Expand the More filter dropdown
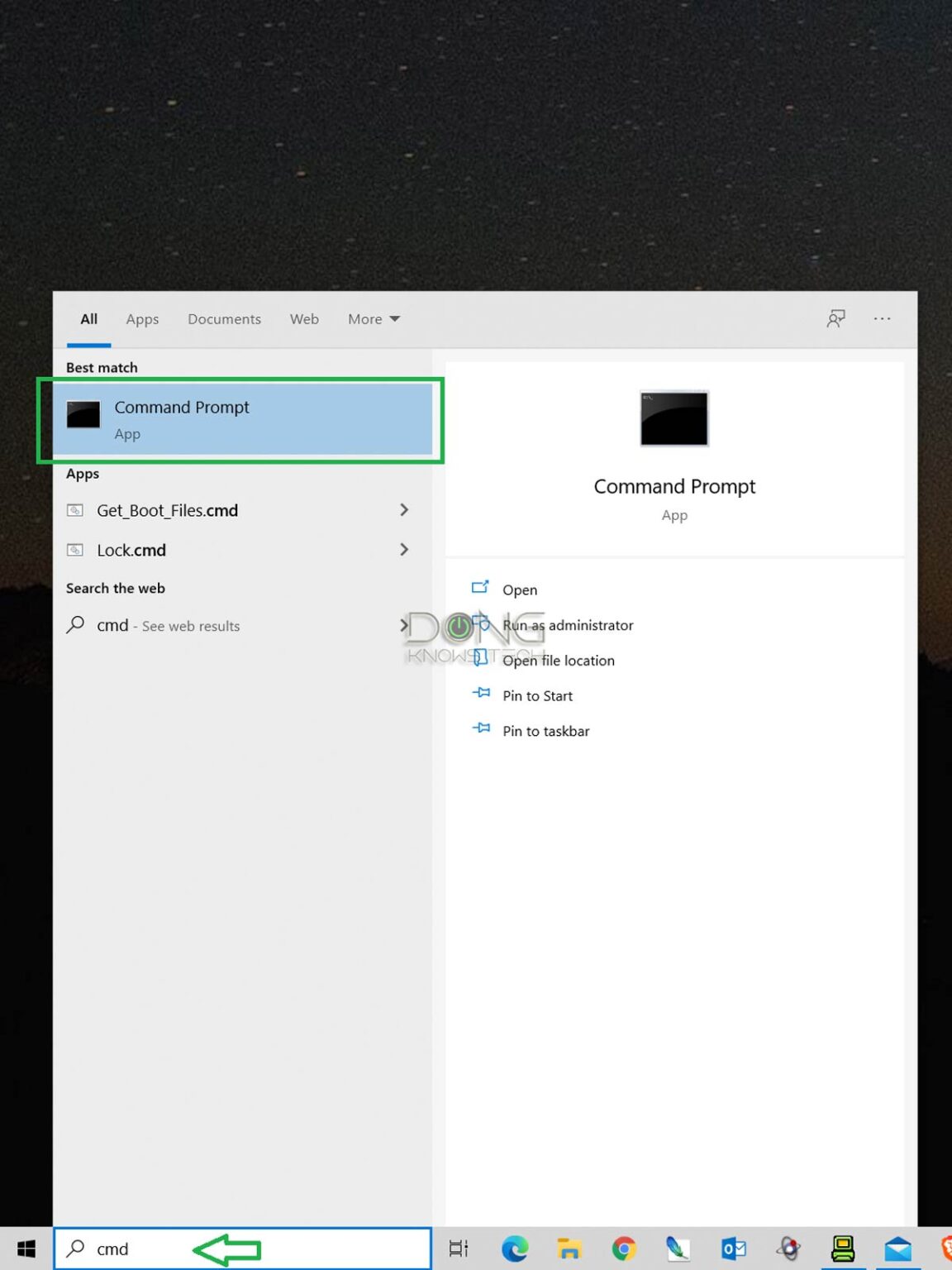The height and width of the screenshot is (1270, 952). coord(374,319)
